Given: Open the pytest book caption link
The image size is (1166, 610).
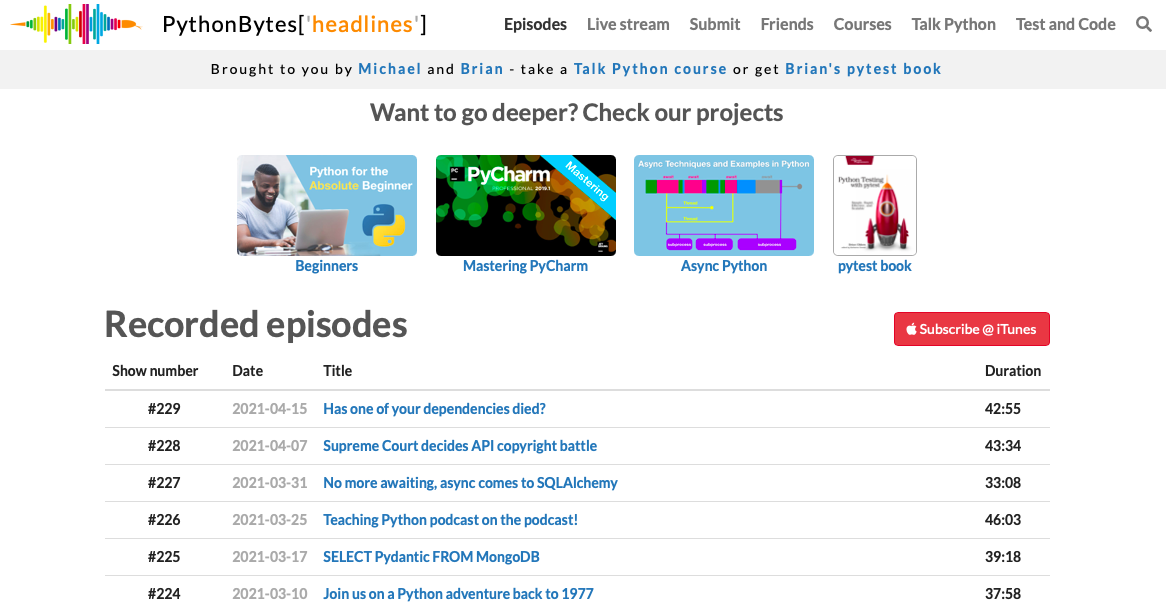Looking at the screenshot, I should pyautogui.click(x=874, y=266).
